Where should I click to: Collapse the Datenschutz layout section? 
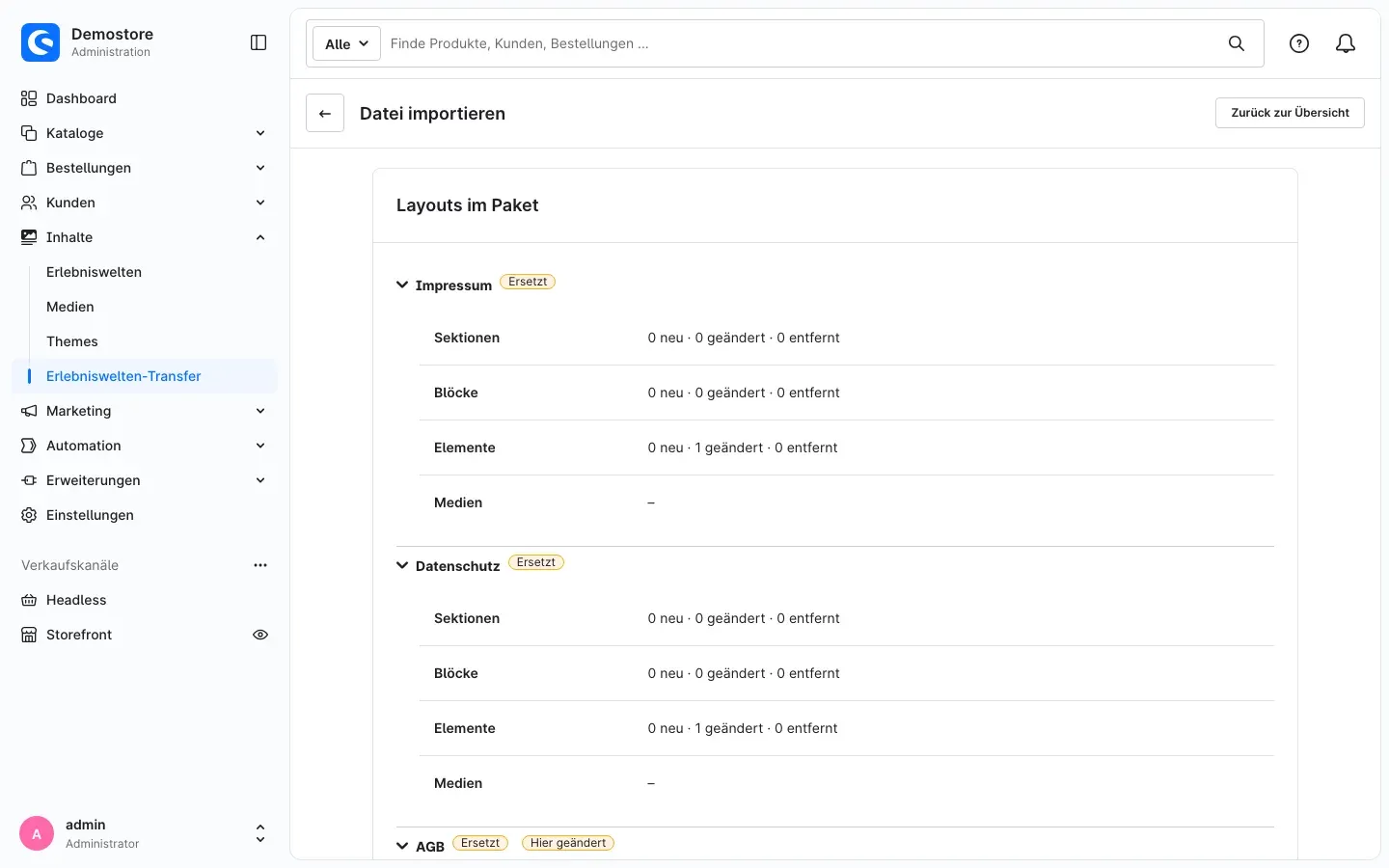[402, 565]
